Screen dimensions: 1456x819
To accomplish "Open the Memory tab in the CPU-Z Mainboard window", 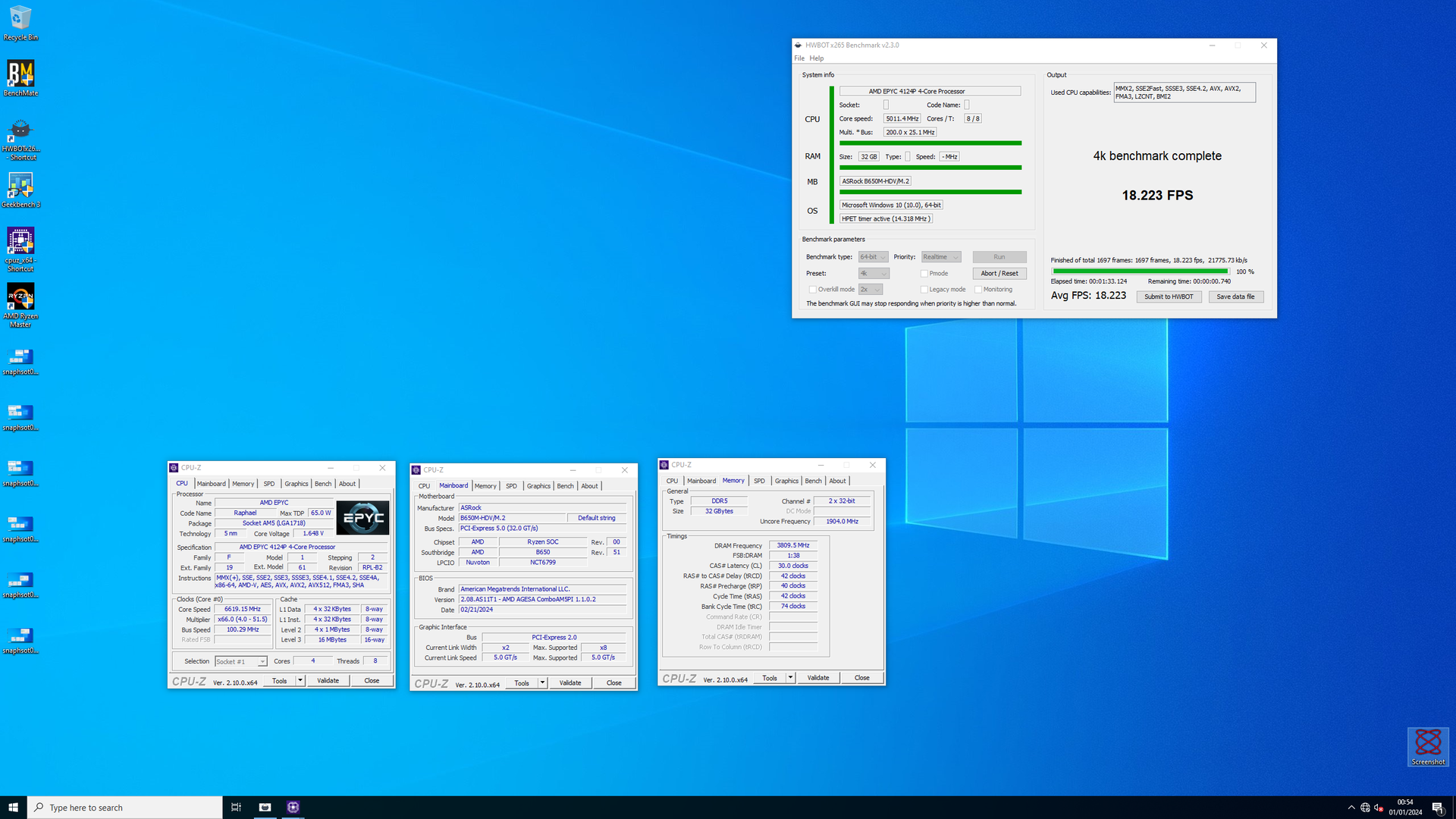I will (485, 486).
